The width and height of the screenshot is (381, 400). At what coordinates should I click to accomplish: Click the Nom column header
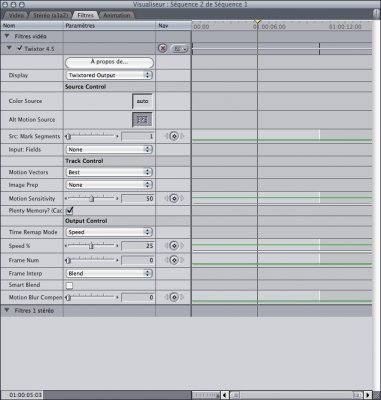click(x=32, y=26)
